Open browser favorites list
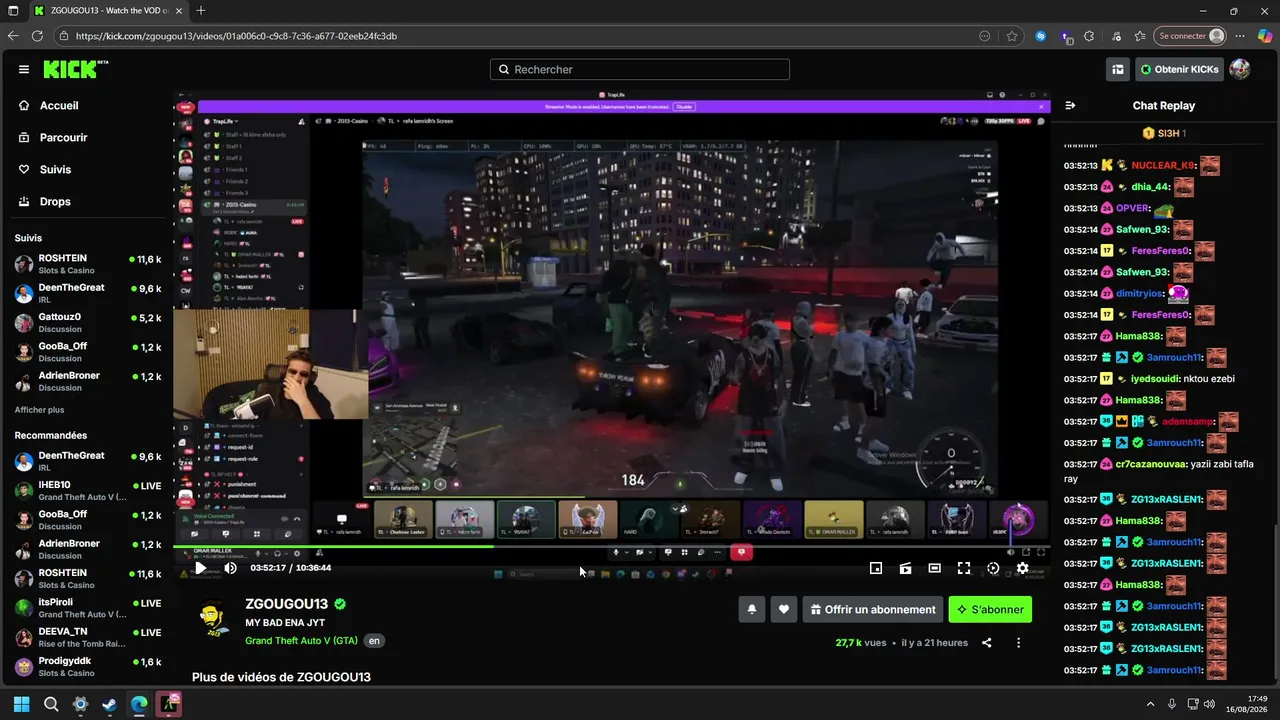Screen dimensions: 1280x720 click(x=1140, y=36)
